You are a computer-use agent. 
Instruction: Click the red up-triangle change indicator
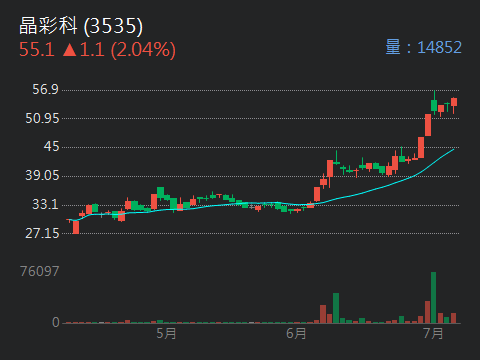click(x=70, y=50)
